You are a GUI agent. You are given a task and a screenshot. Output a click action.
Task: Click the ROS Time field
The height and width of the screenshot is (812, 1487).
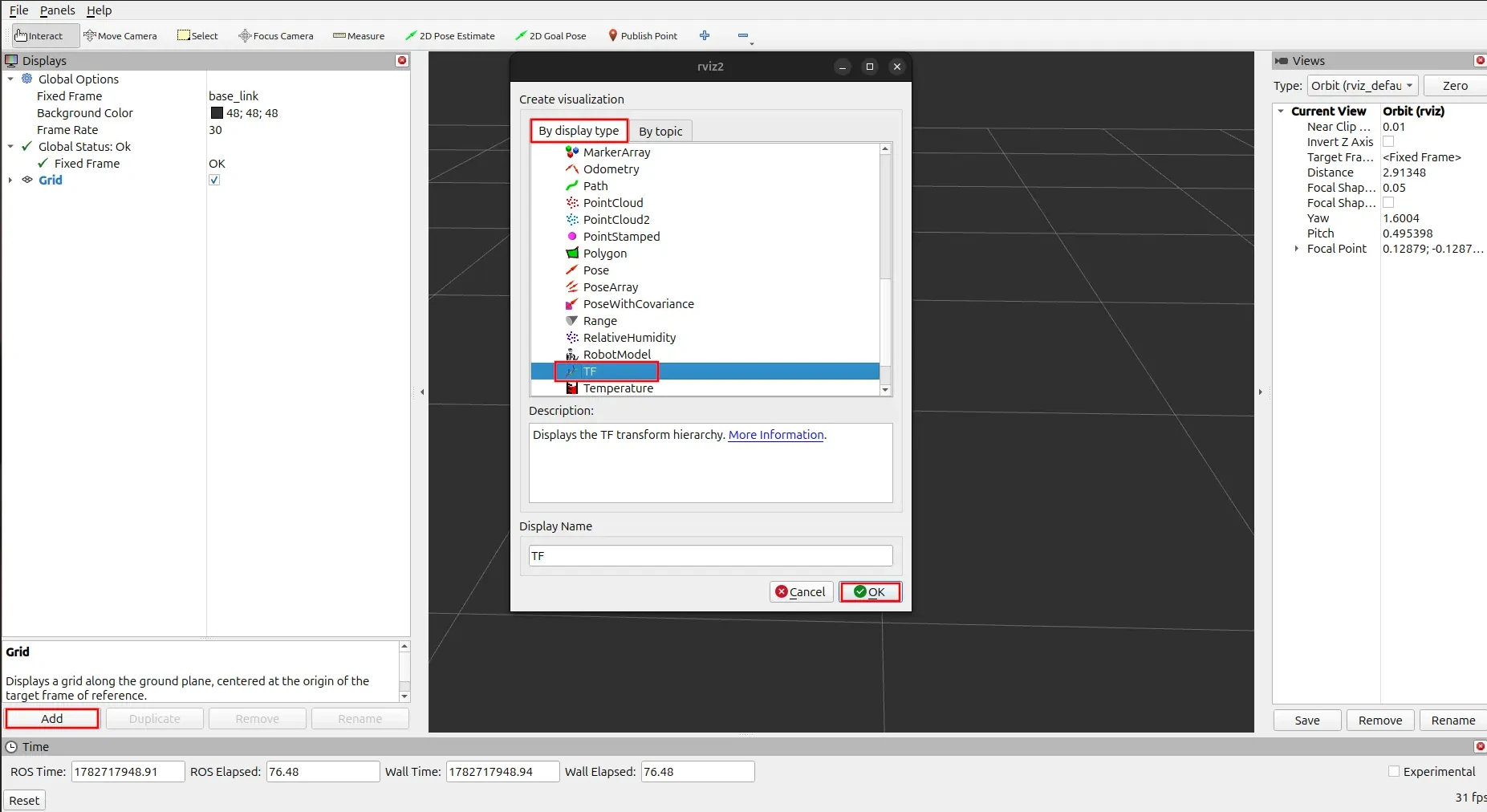coord(128,772)
